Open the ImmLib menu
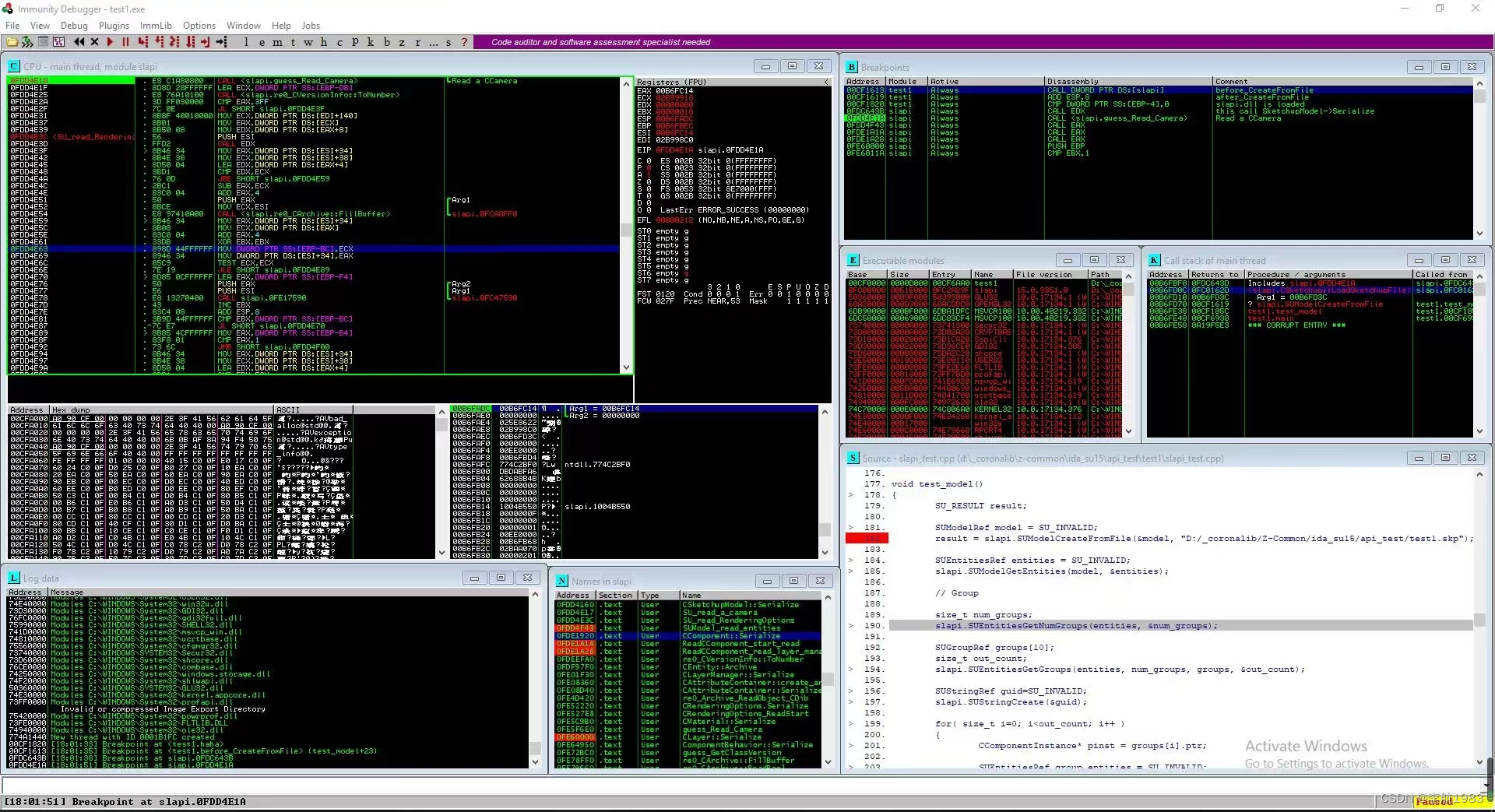 [x=156, y=26]
